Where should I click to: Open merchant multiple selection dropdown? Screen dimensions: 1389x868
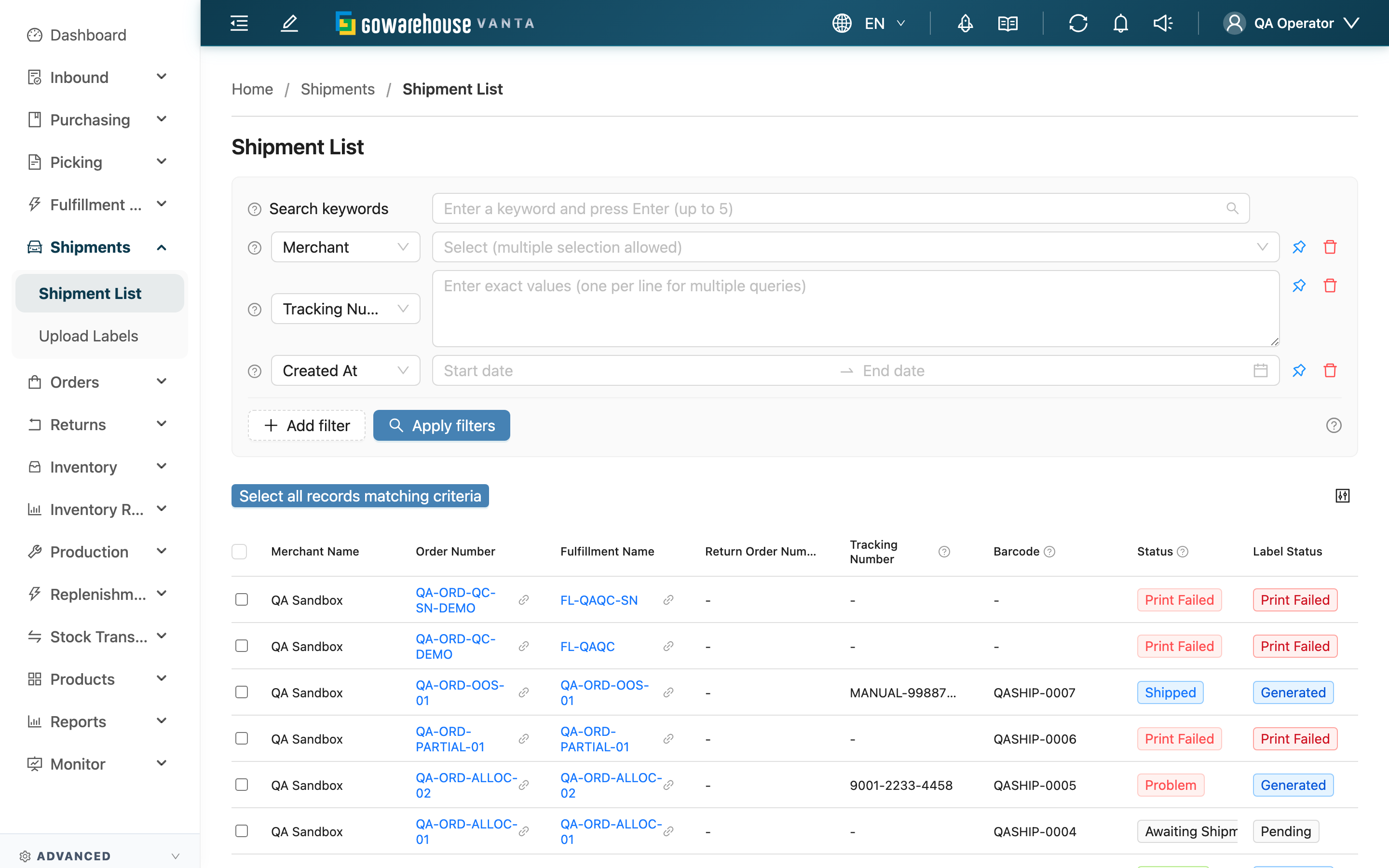click(x=855, y=247)
